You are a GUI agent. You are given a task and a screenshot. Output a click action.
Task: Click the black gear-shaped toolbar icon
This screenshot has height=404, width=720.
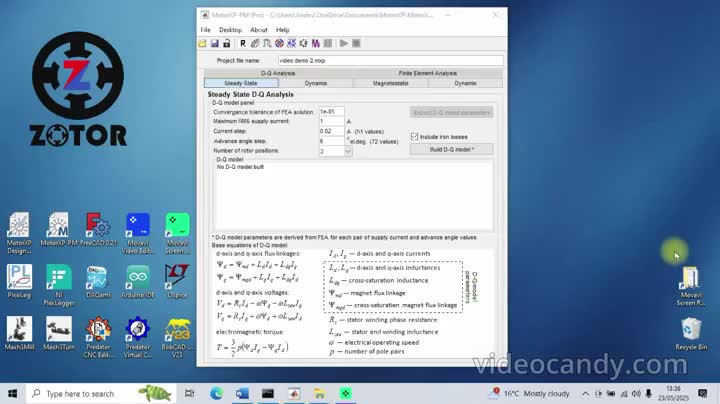(303, 44)
